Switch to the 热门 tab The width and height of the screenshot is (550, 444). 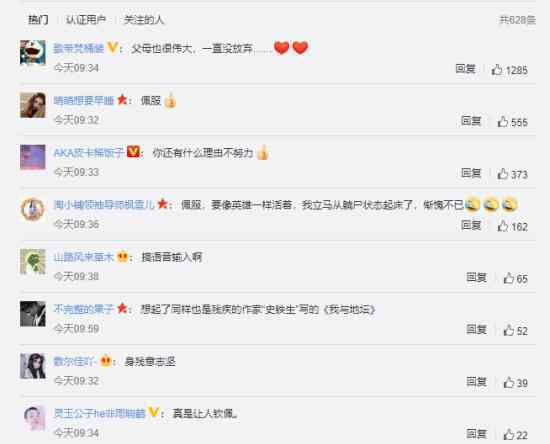(x=38, y=20)
